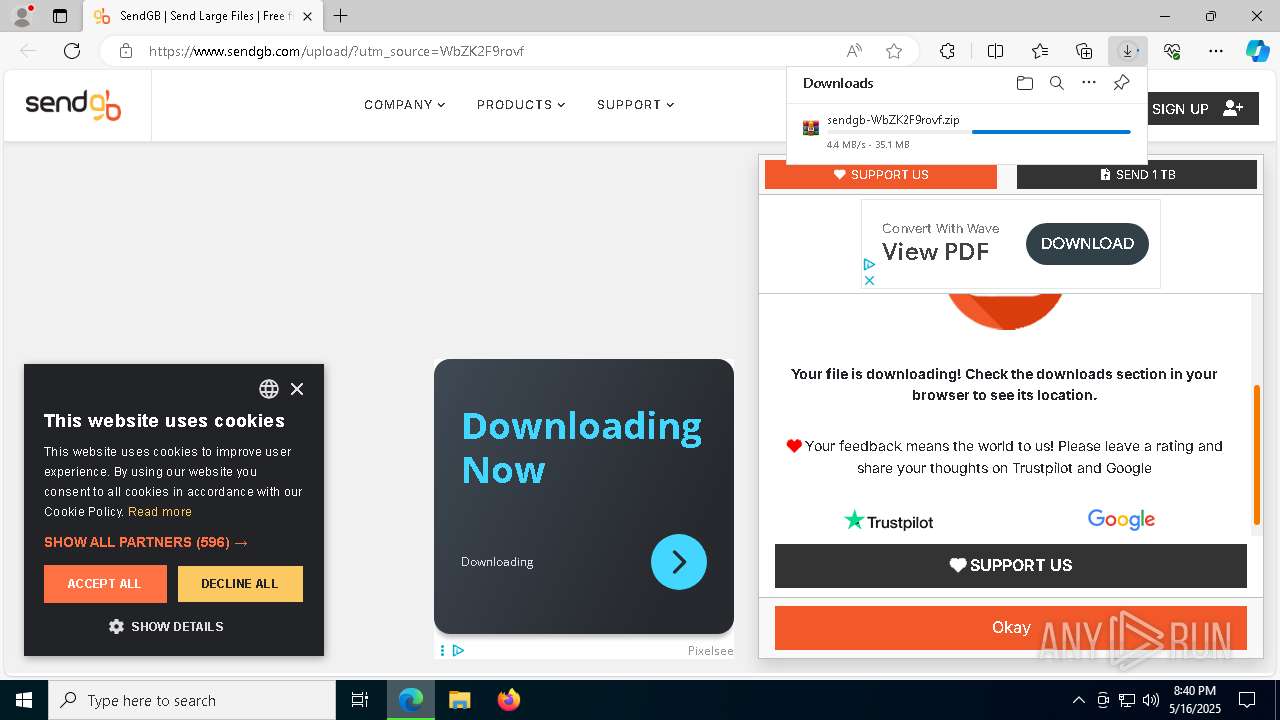Click the SendGB logo
This screenshot has width=1280, height=720.
coord(73,104)
